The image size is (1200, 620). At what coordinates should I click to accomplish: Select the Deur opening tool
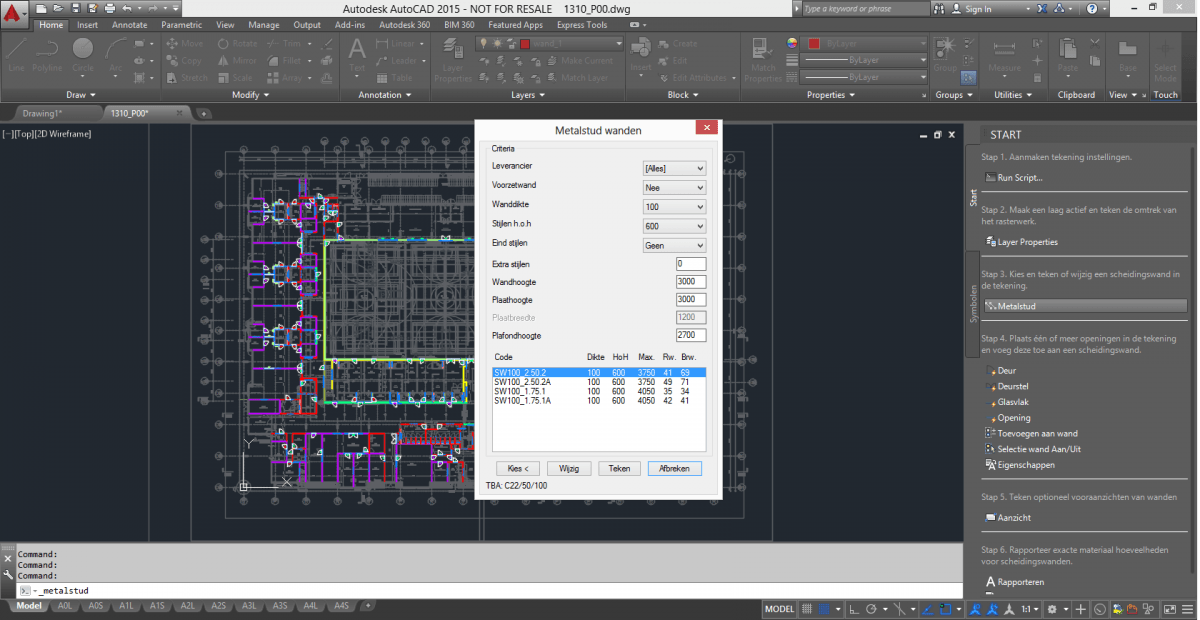tap(990, 370)
